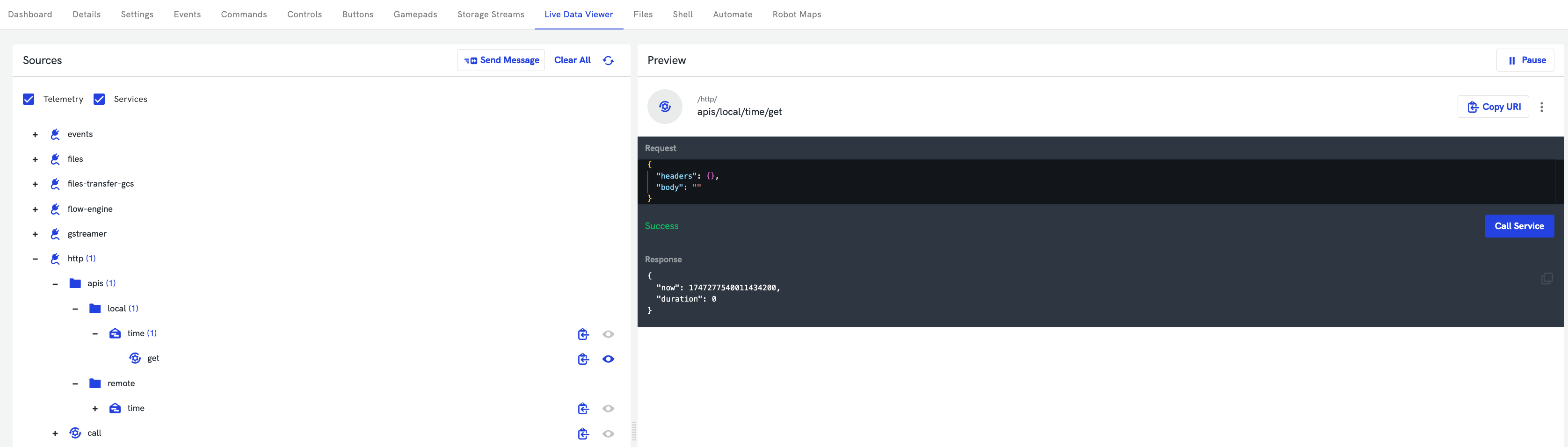Click Clear All

[x=572, y=60]
